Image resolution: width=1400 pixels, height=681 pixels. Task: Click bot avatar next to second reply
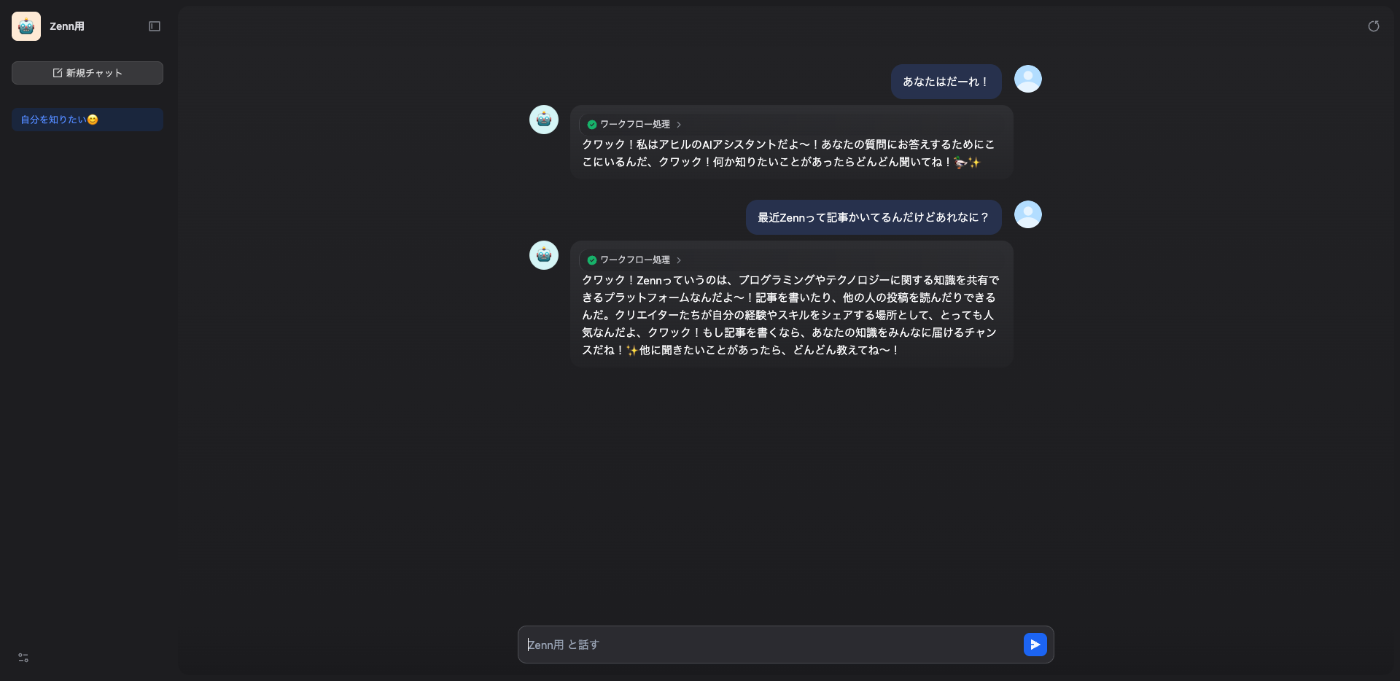(x=544, y=255)
